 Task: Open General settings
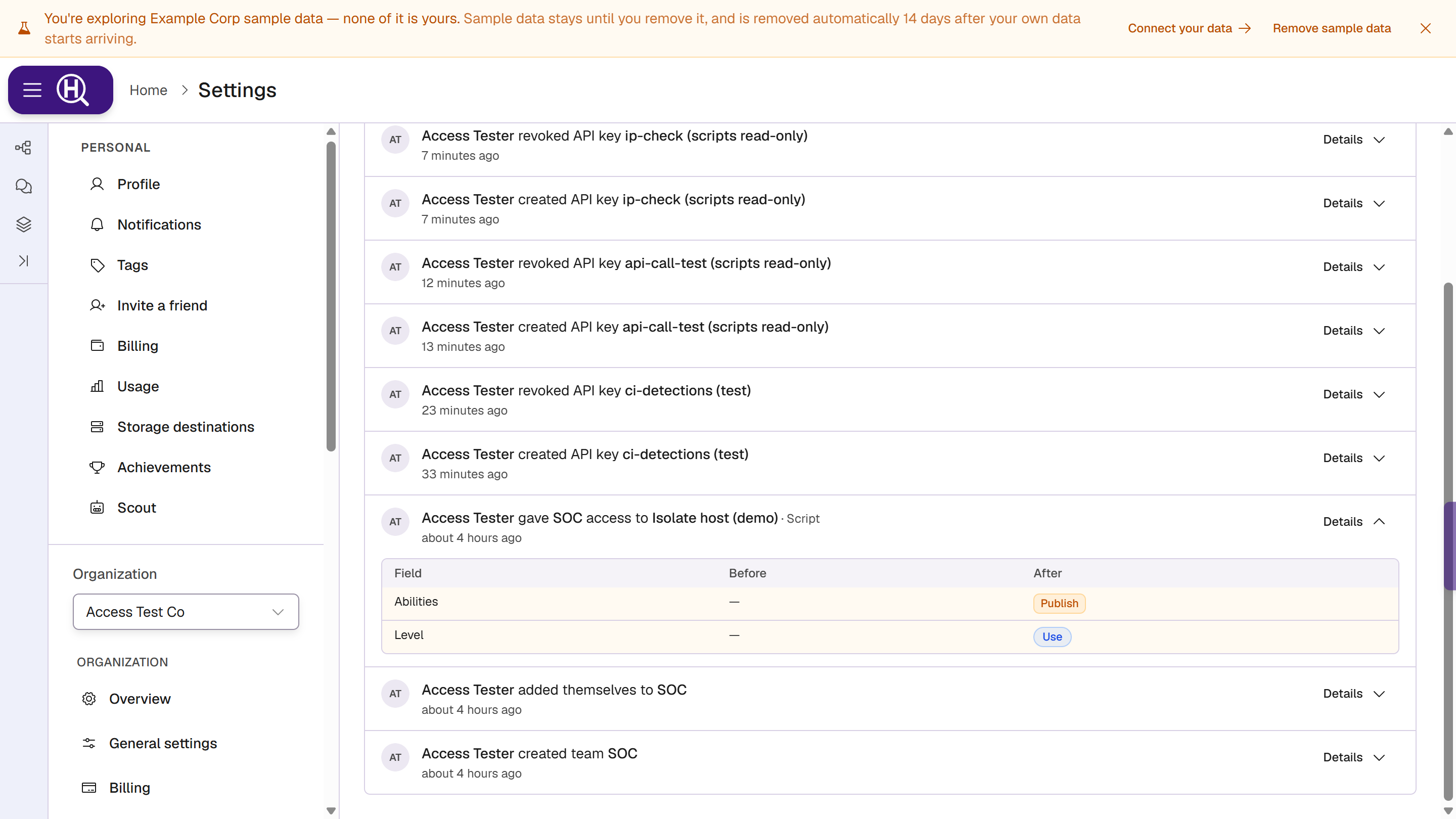[163, 743]
